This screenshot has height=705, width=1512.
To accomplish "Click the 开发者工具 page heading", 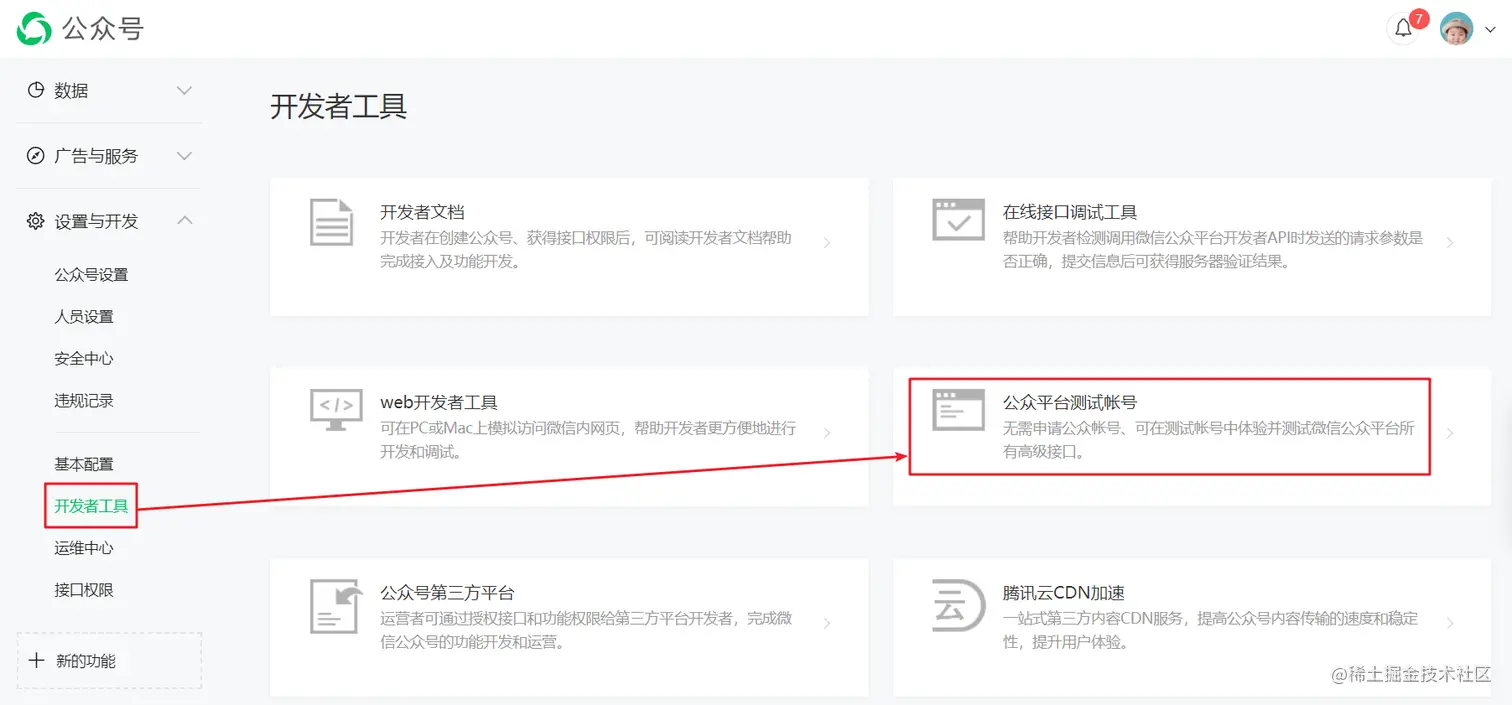I will click(x=339, y=106).
